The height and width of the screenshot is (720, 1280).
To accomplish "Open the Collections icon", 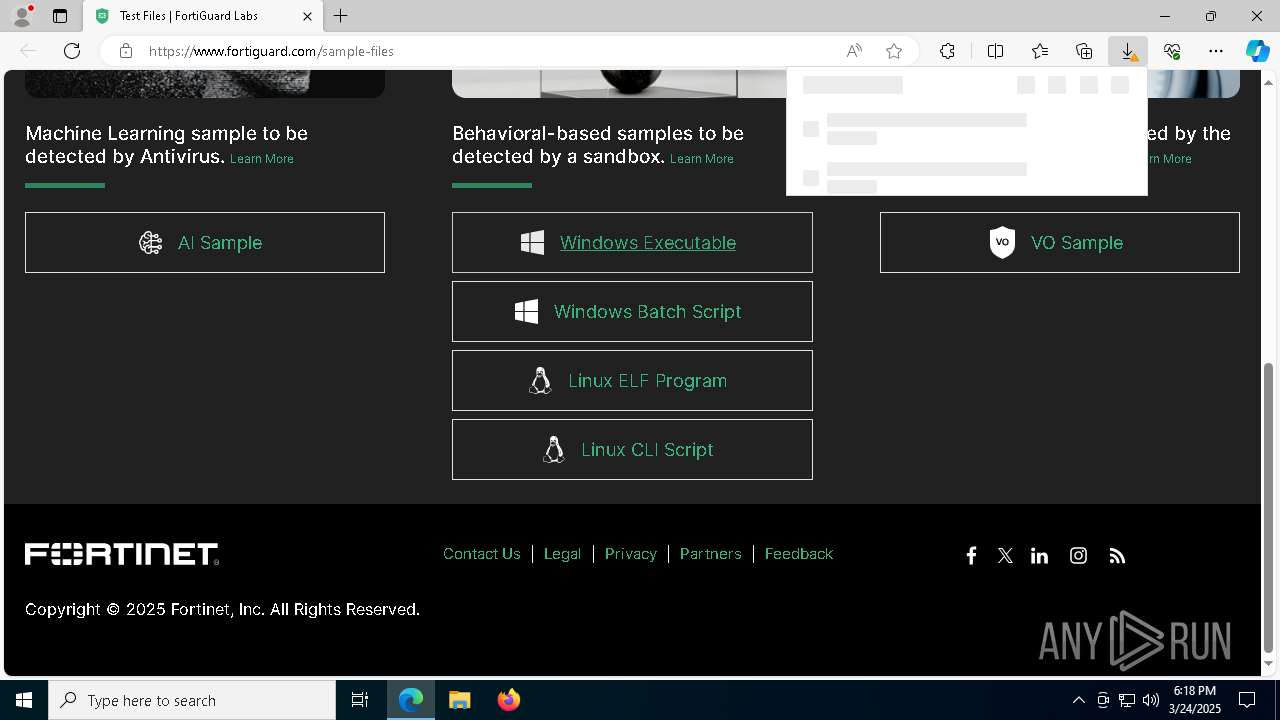I will tap(1084, 51).
